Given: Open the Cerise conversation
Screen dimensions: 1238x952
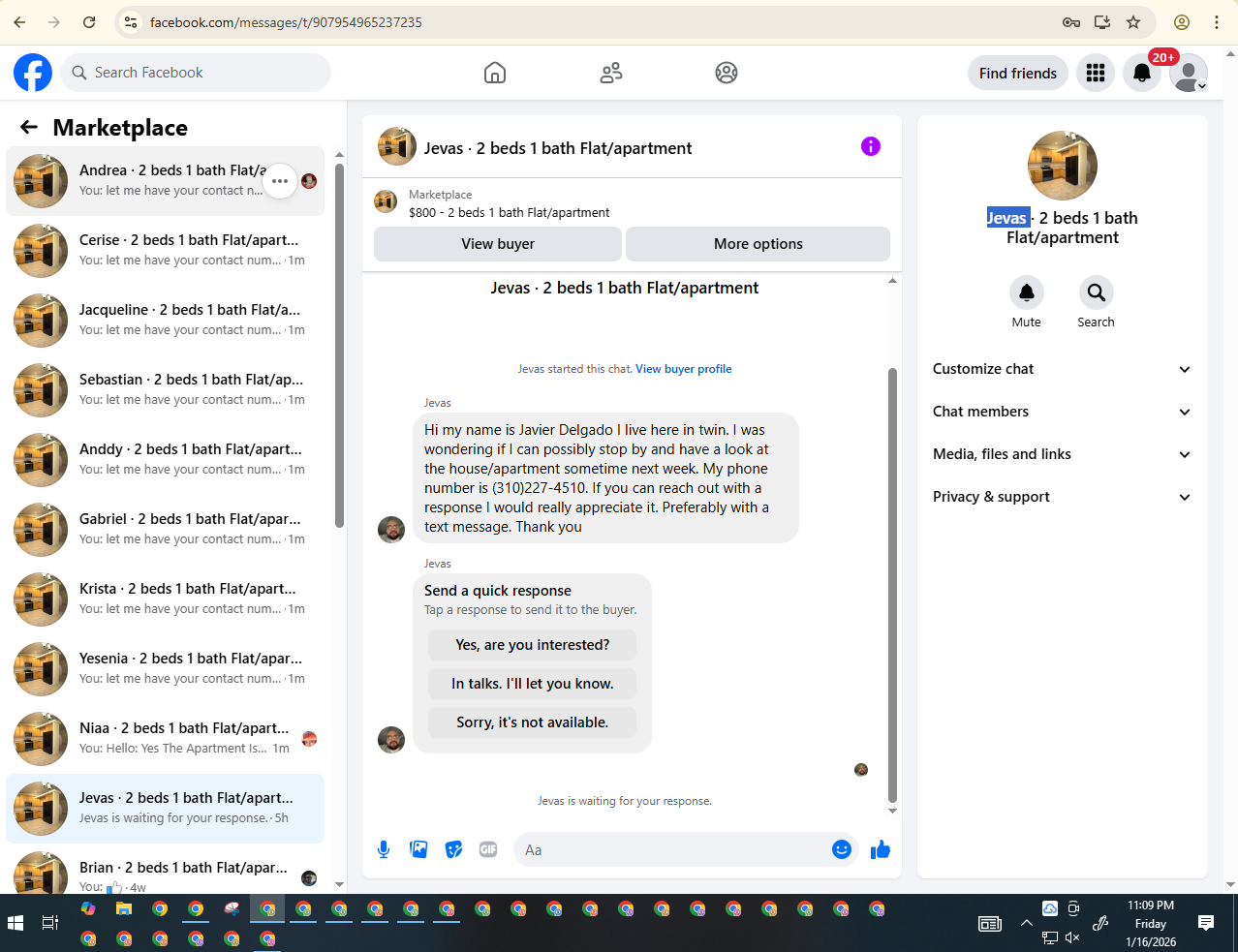Looking at the screenshot, I should pos(165,251).
